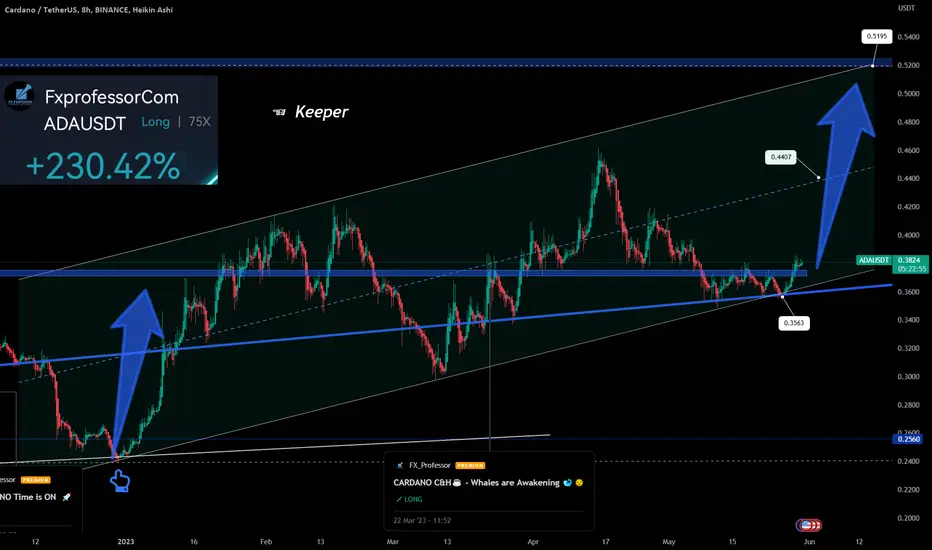932x550 pixels.
Task: Click the 0.3824 current price label
Action: pyautogui.click(x=911, y=260)
